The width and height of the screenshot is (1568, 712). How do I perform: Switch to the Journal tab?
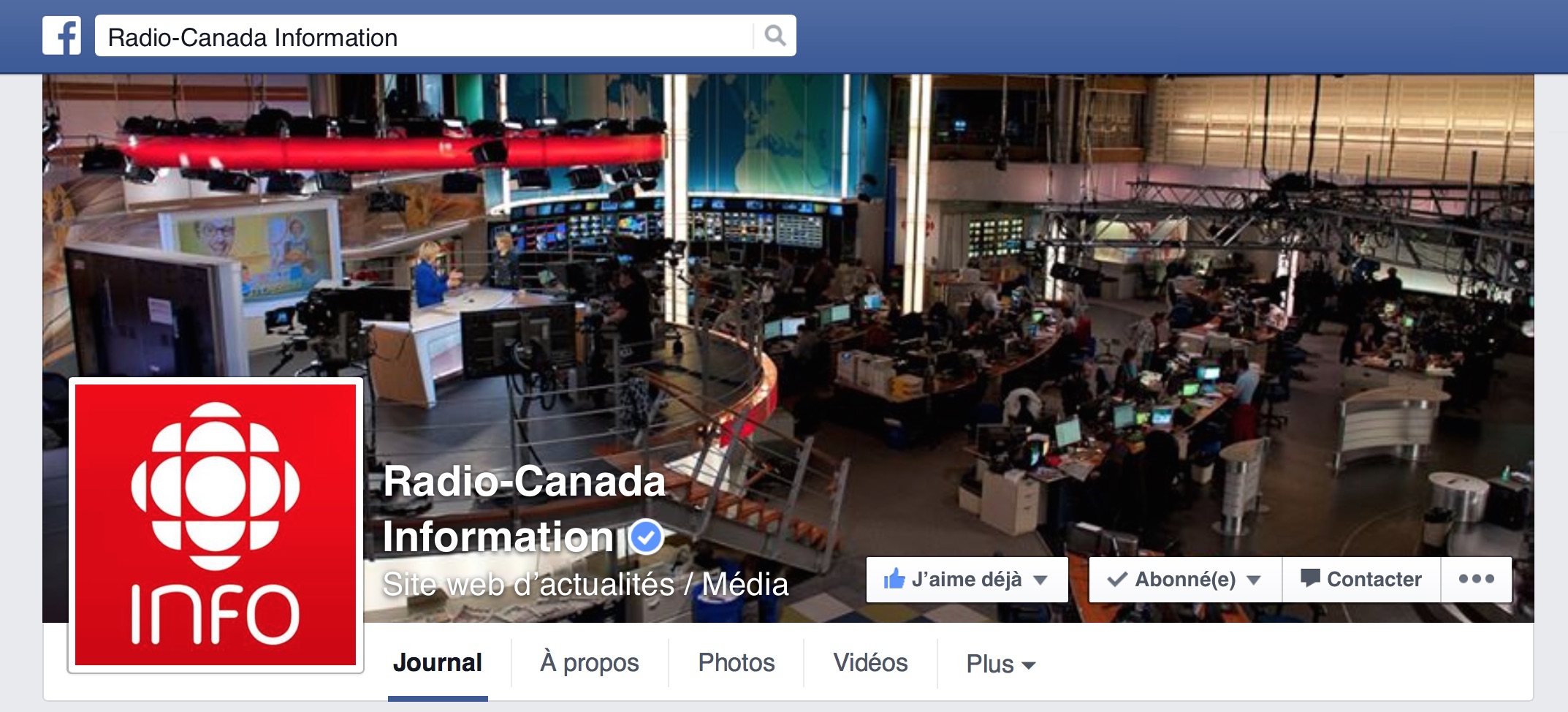pyautogui.click(x=438, y=663)
